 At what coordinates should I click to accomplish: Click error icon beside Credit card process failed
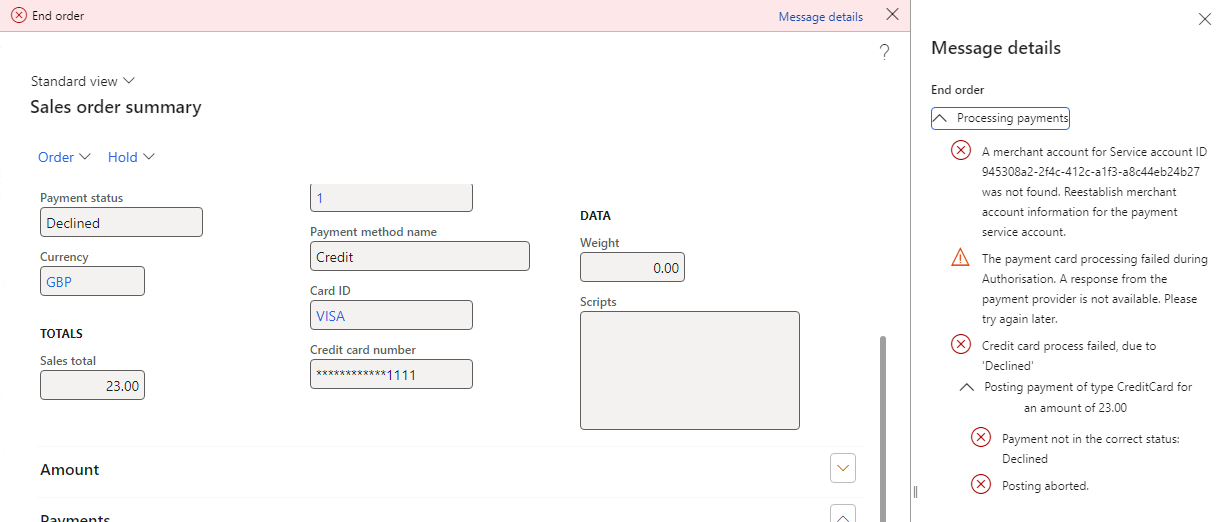tap(960, 344)
